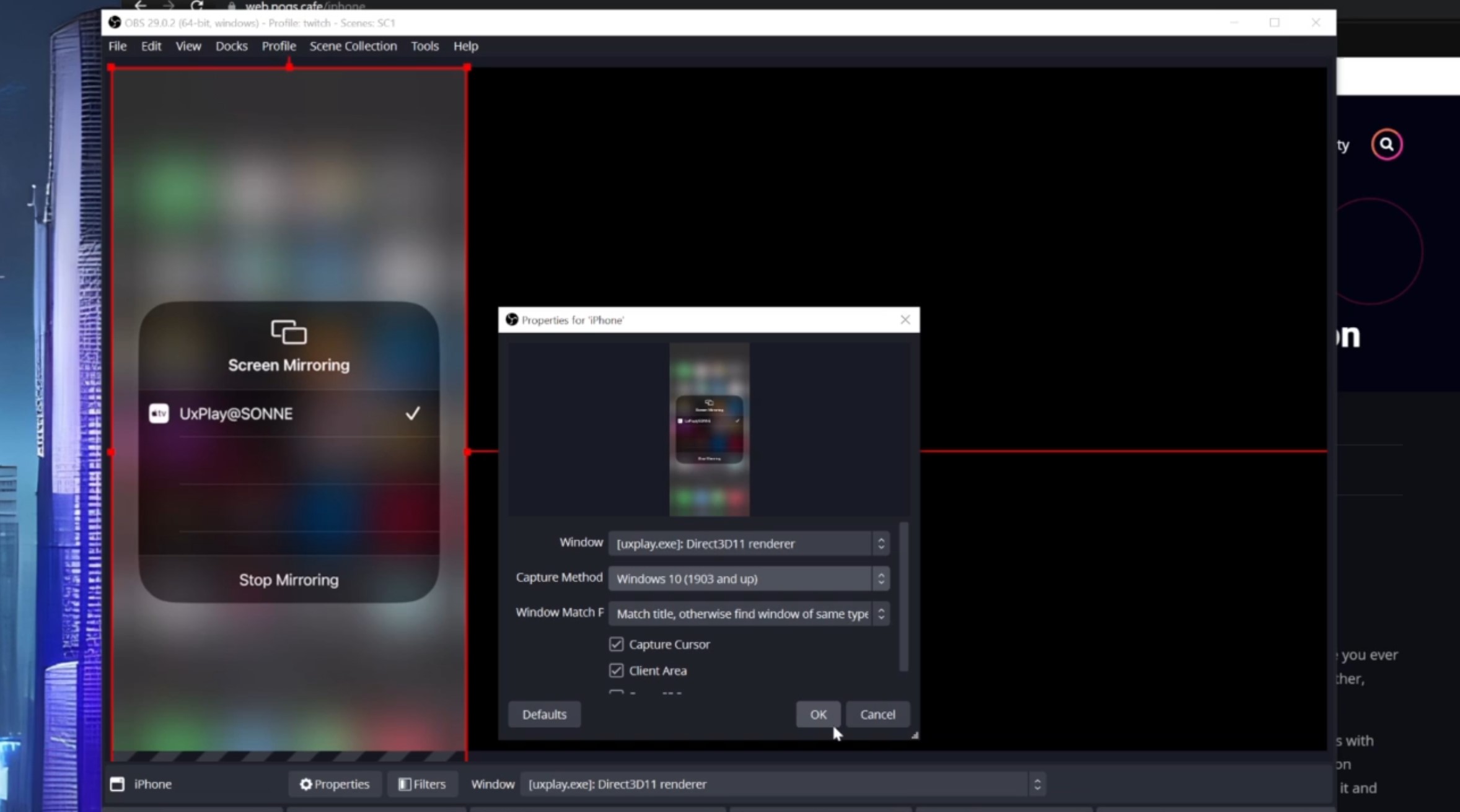The height and width of the screenshot is (812, 1460).
Task: Open the Window dropdown in Properties dialog
Action: [x=749, y=543]
